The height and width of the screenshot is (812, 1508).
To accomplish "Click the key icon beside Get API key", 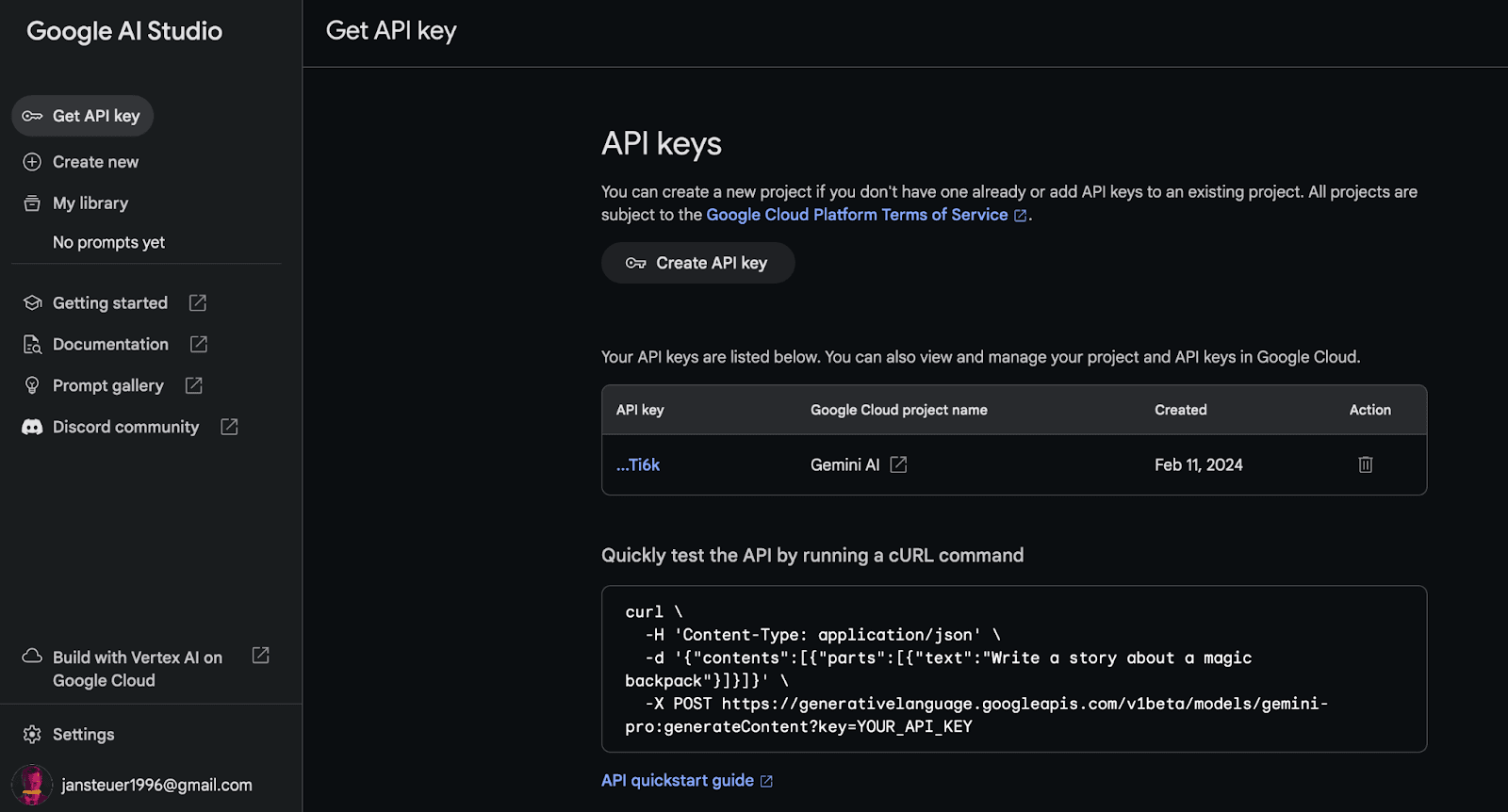I will [32, 116].
